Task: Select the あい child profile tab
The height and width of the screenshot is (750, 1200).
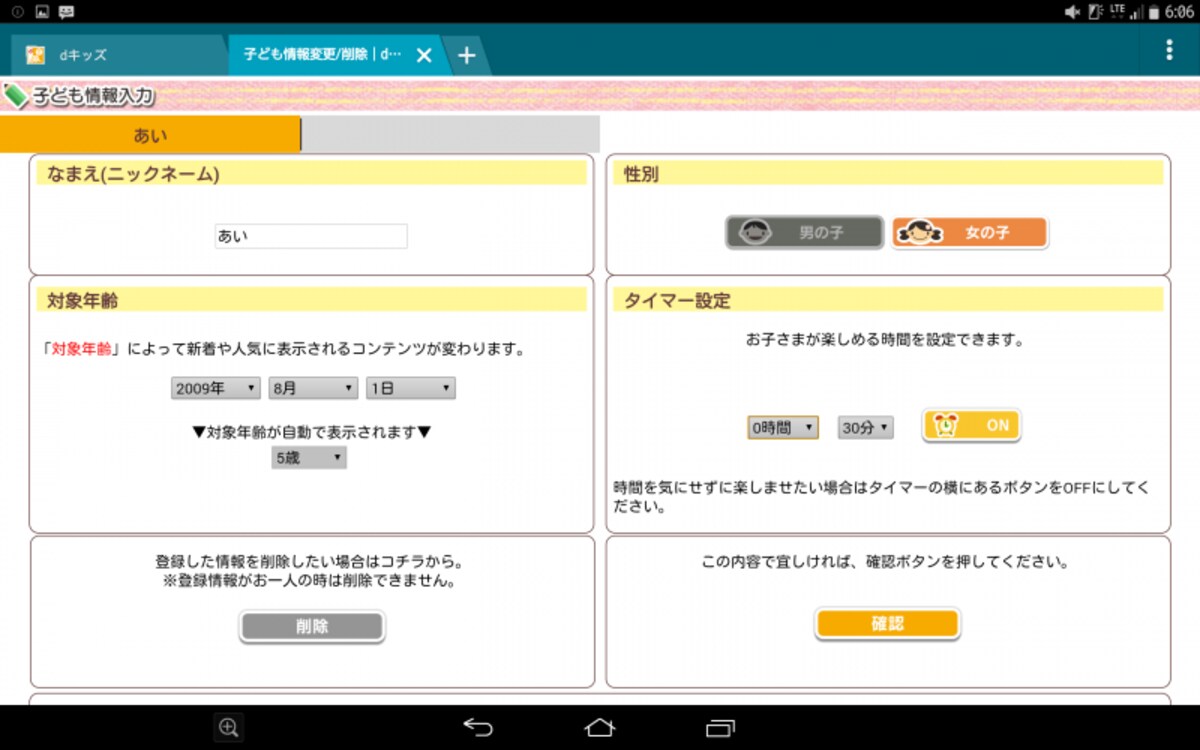Action: point(150,135)
